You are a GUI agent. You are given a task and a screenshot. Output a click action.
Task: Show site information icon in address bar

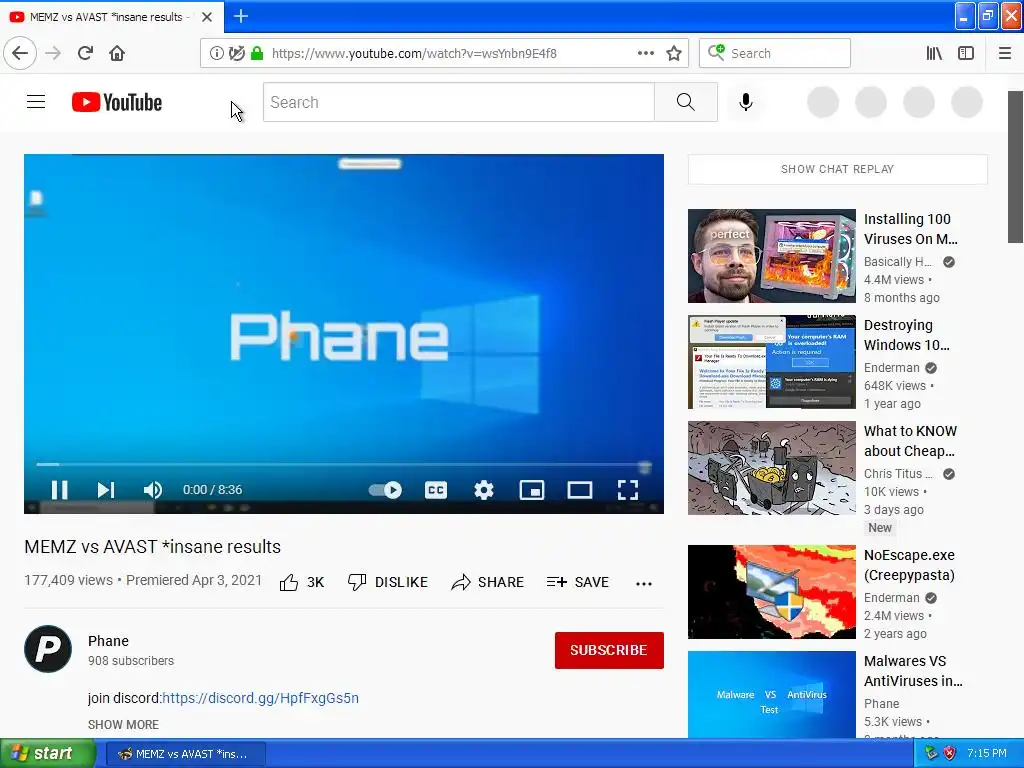[x=216, y=53]
